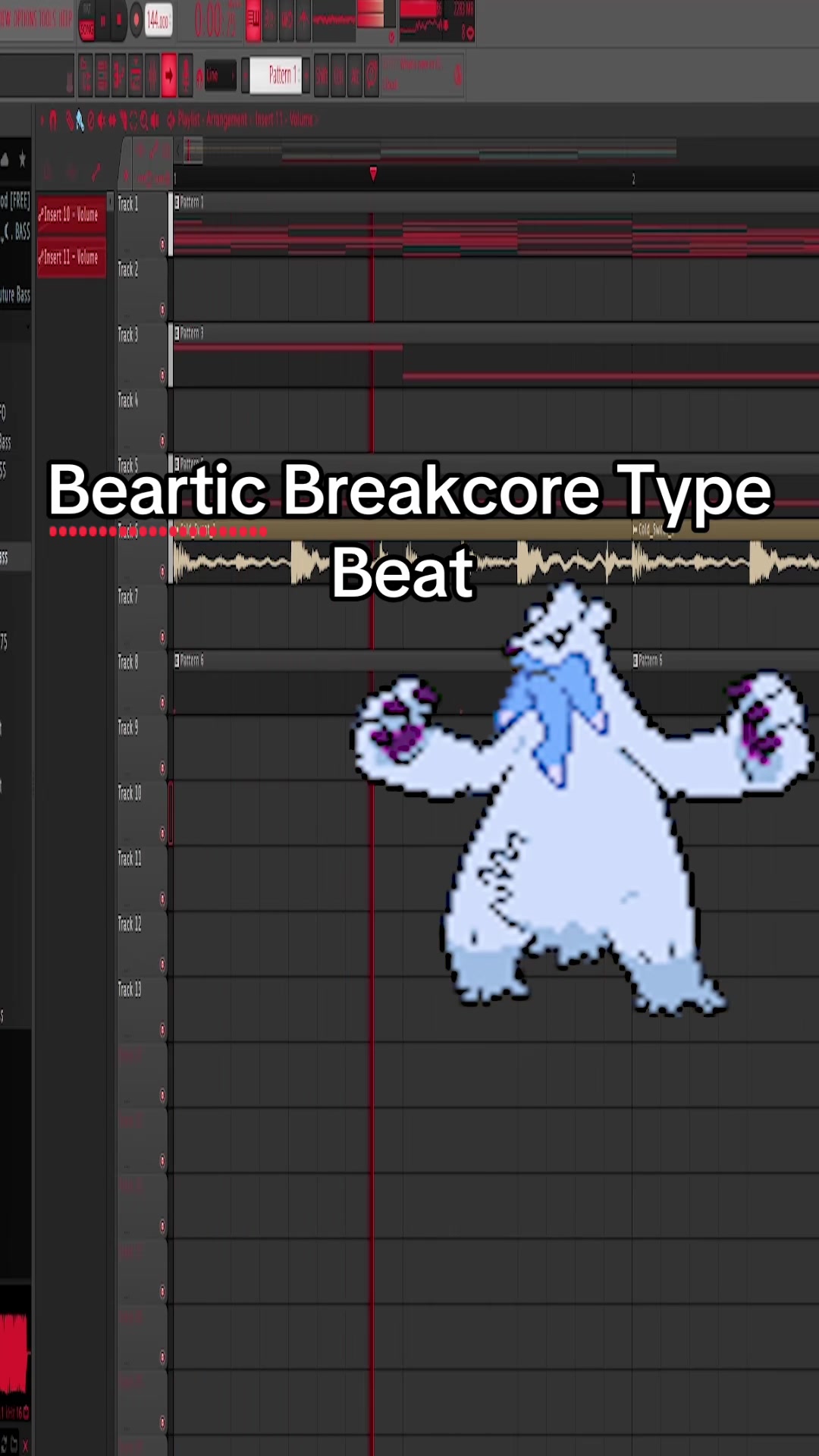Image resolution: width=819 pixels, height=1456 pixels.
Task: Click the microphone icon in the recording toolbar
Action: pos(186,76)
